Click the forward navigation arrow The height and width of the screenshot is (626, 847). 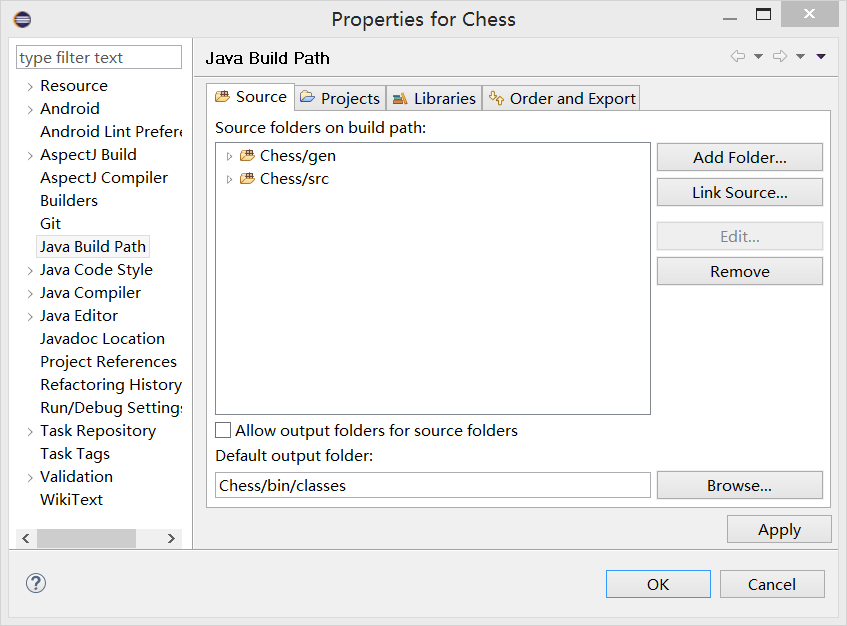(780, 57)
